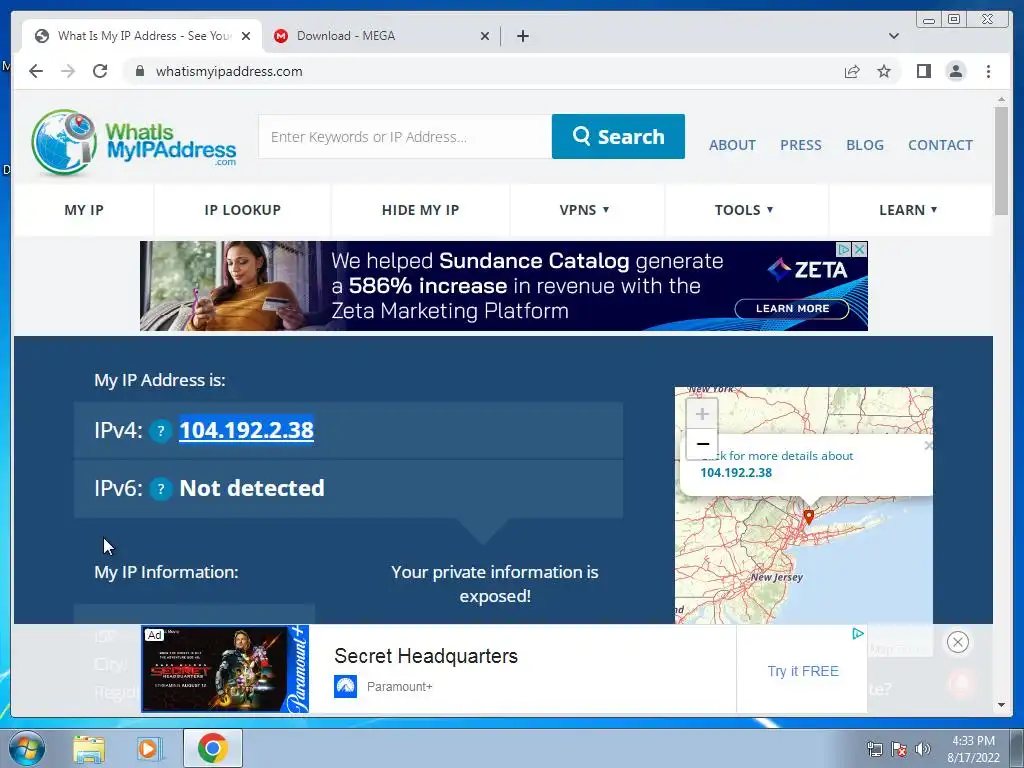Bookmark this page with the star
Viewport: 1024px width, 768px height.
point(884,71)
